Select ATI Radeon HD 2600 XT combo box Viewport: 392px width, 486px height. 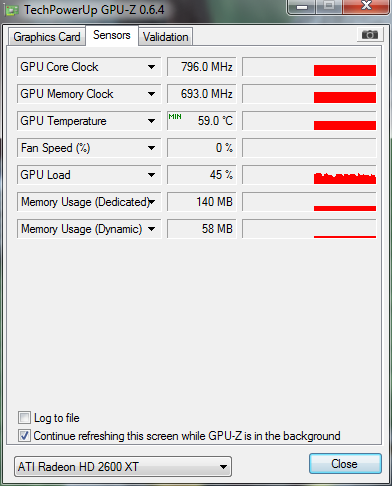[123, 467]
